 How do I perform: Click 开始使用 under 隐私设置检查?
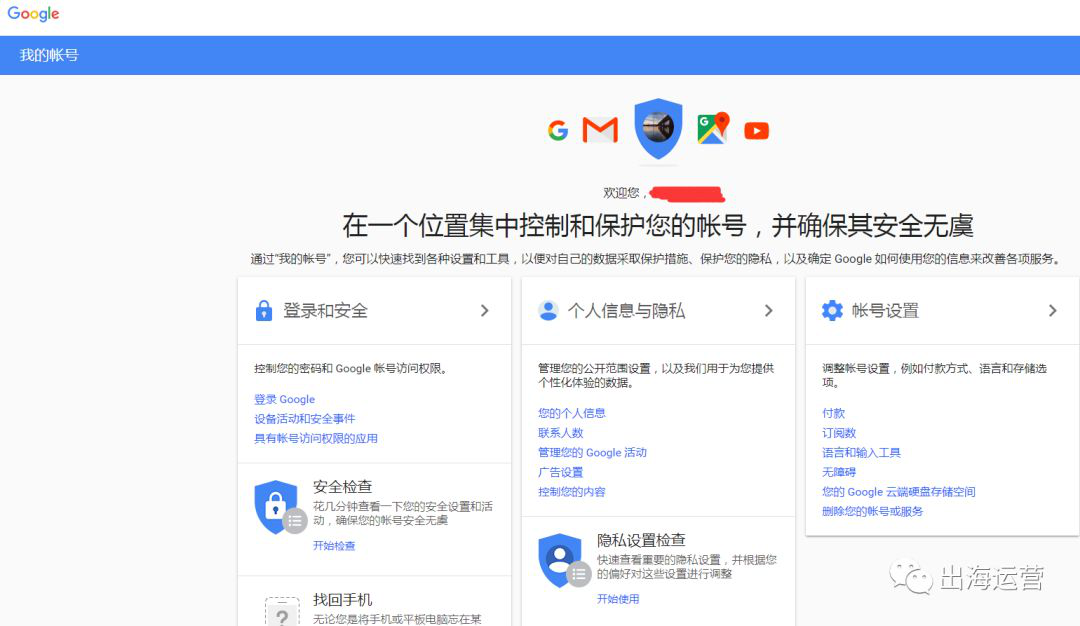click(x=618, y=599)
